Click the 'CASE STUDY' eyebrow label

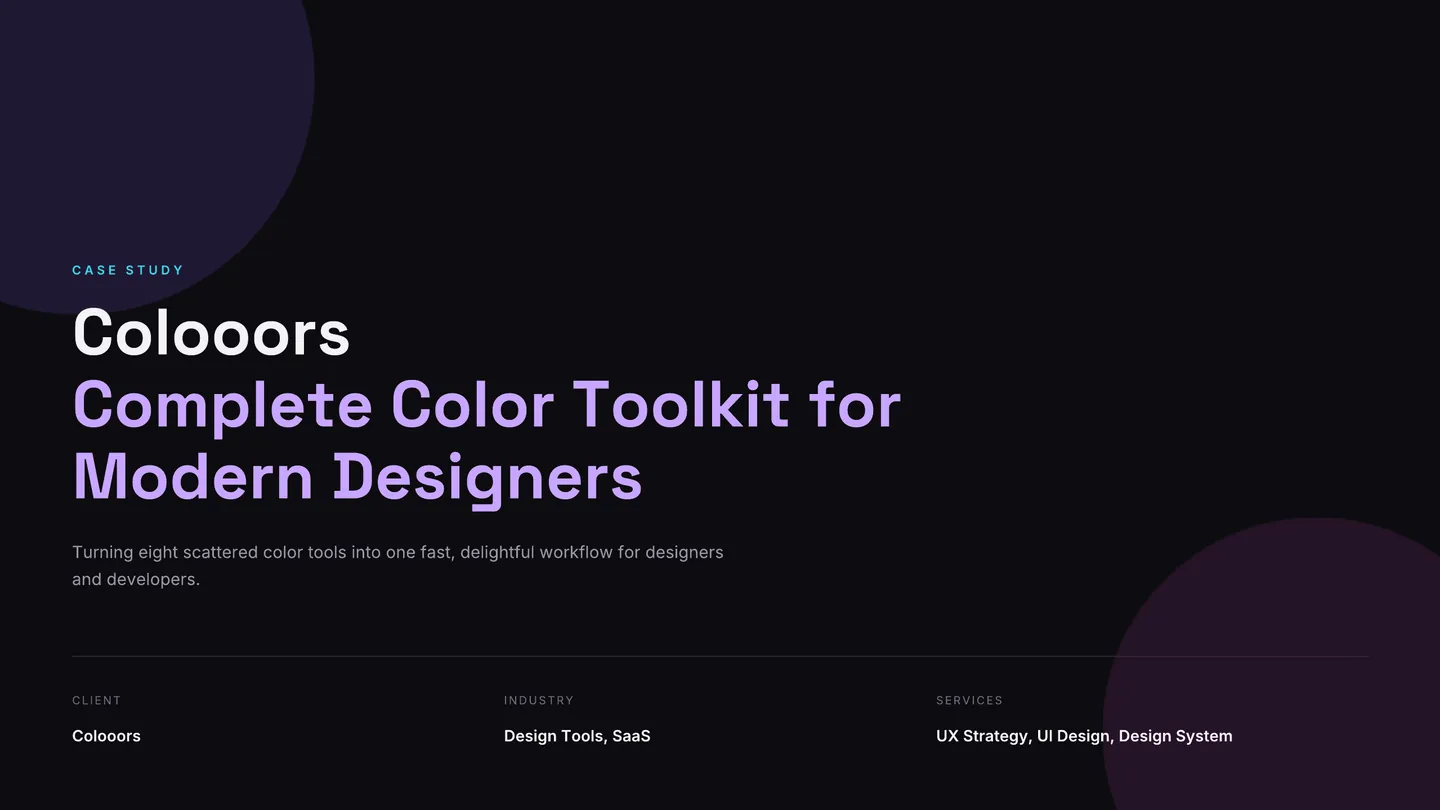point(128,270)
